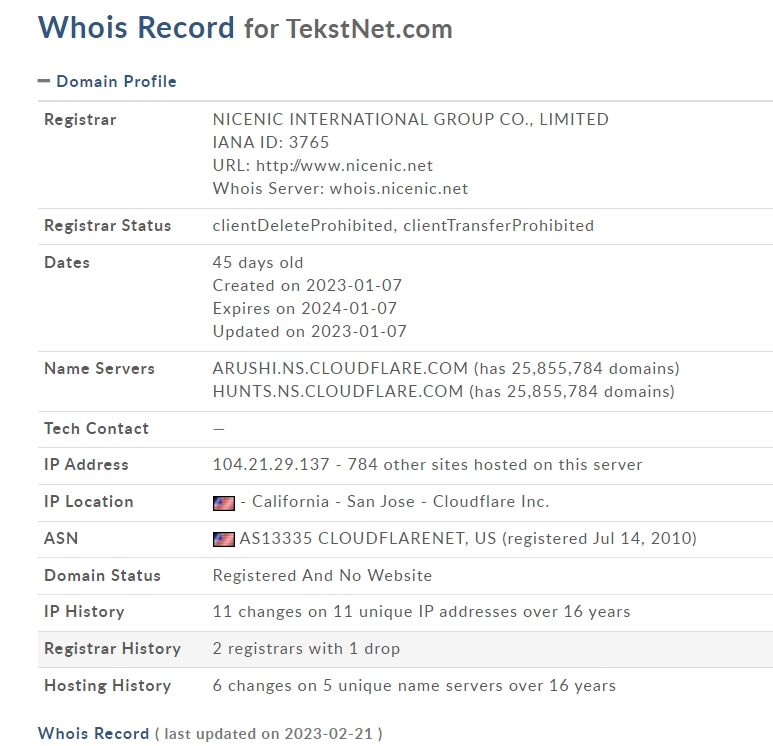Click the US flag in ASN row

pos(224,539)
